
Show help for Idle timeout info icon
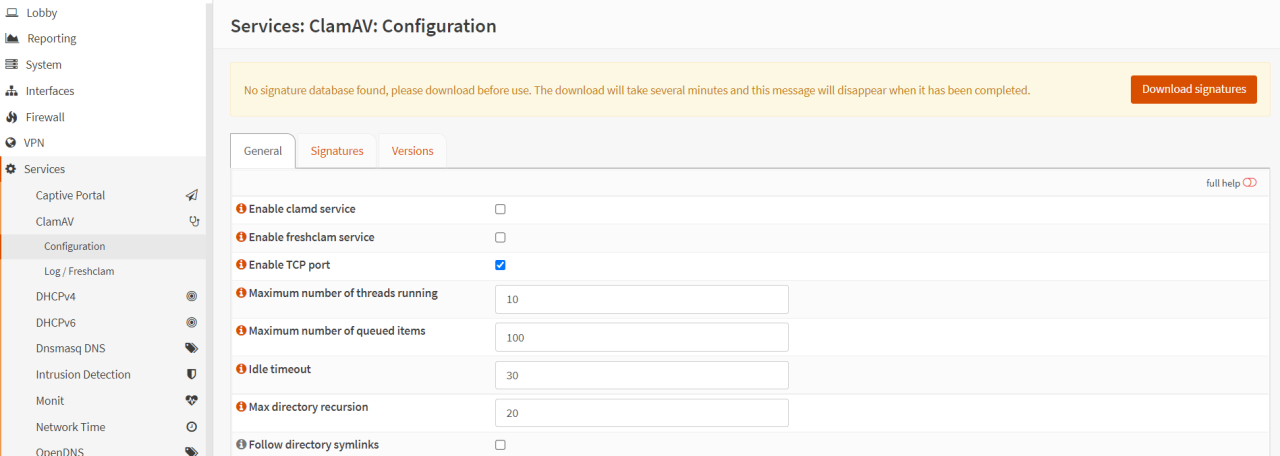241,369
